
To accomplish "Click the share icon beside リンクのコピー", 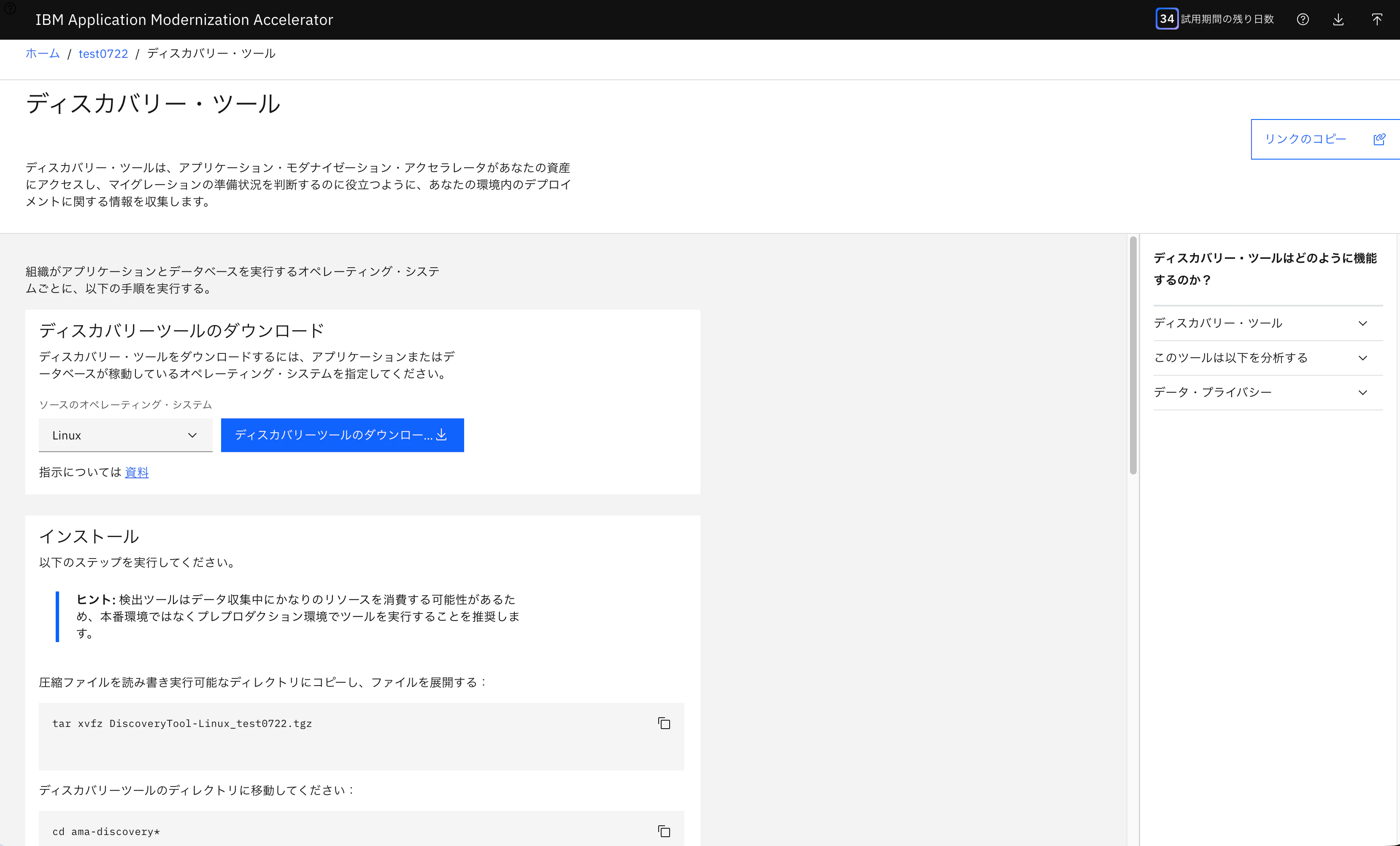I will (1379, 139).
